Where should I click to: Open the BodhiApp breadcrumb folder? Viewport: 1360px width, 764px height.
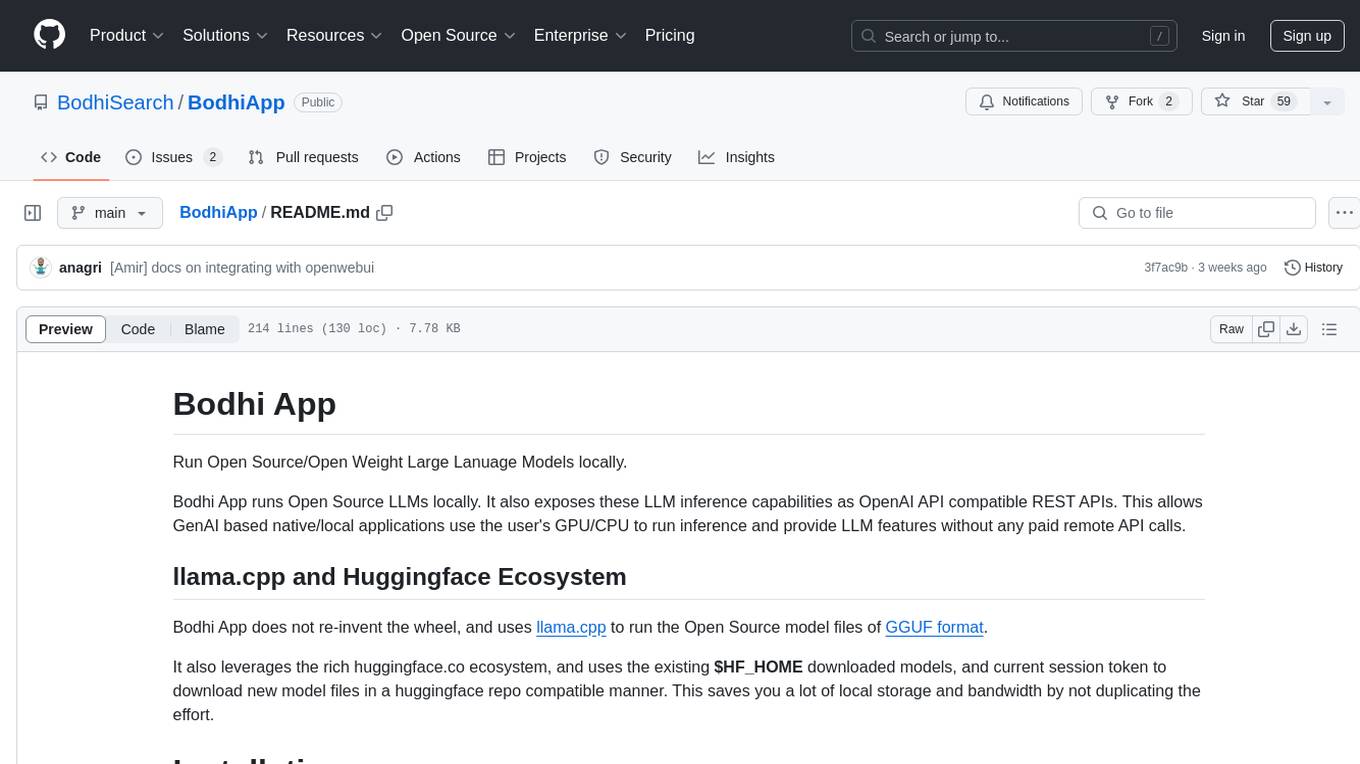[218, 213]
